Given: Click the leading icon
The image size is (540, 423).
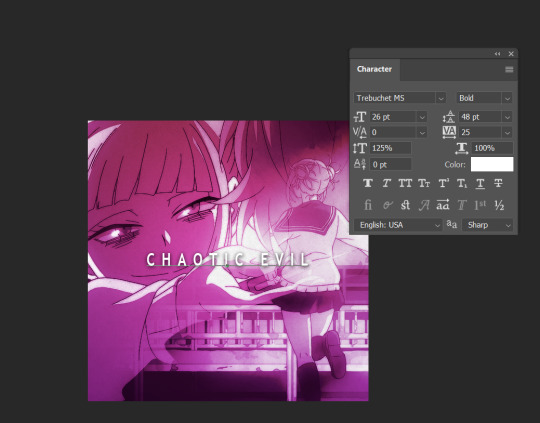Looking at the screenshot, I should tap(449, 117).
